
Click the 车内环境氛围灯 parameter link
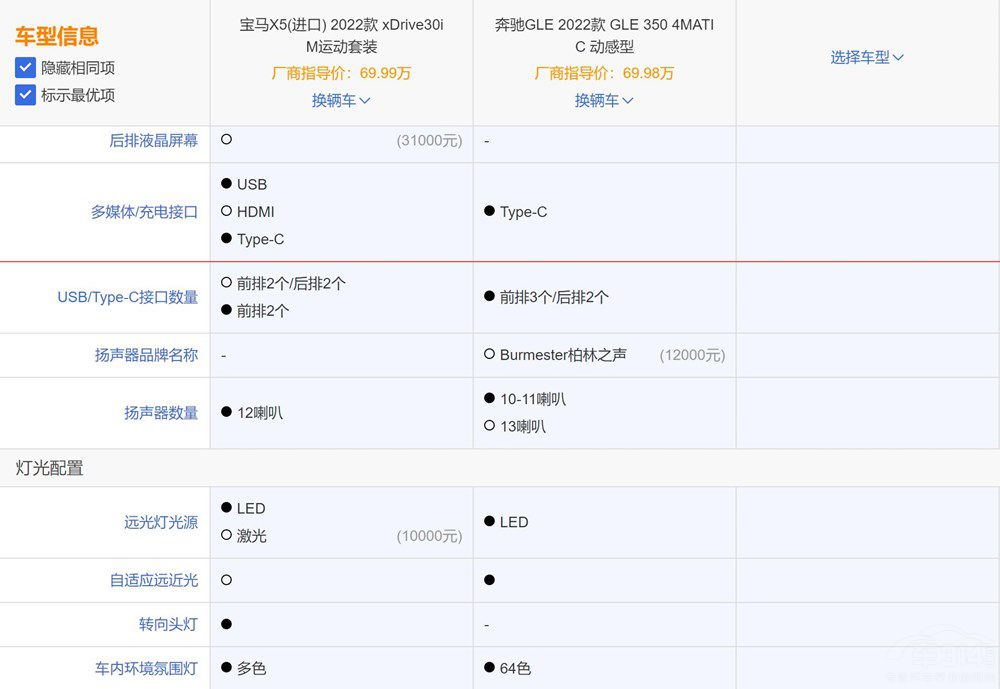coord(146,668)
